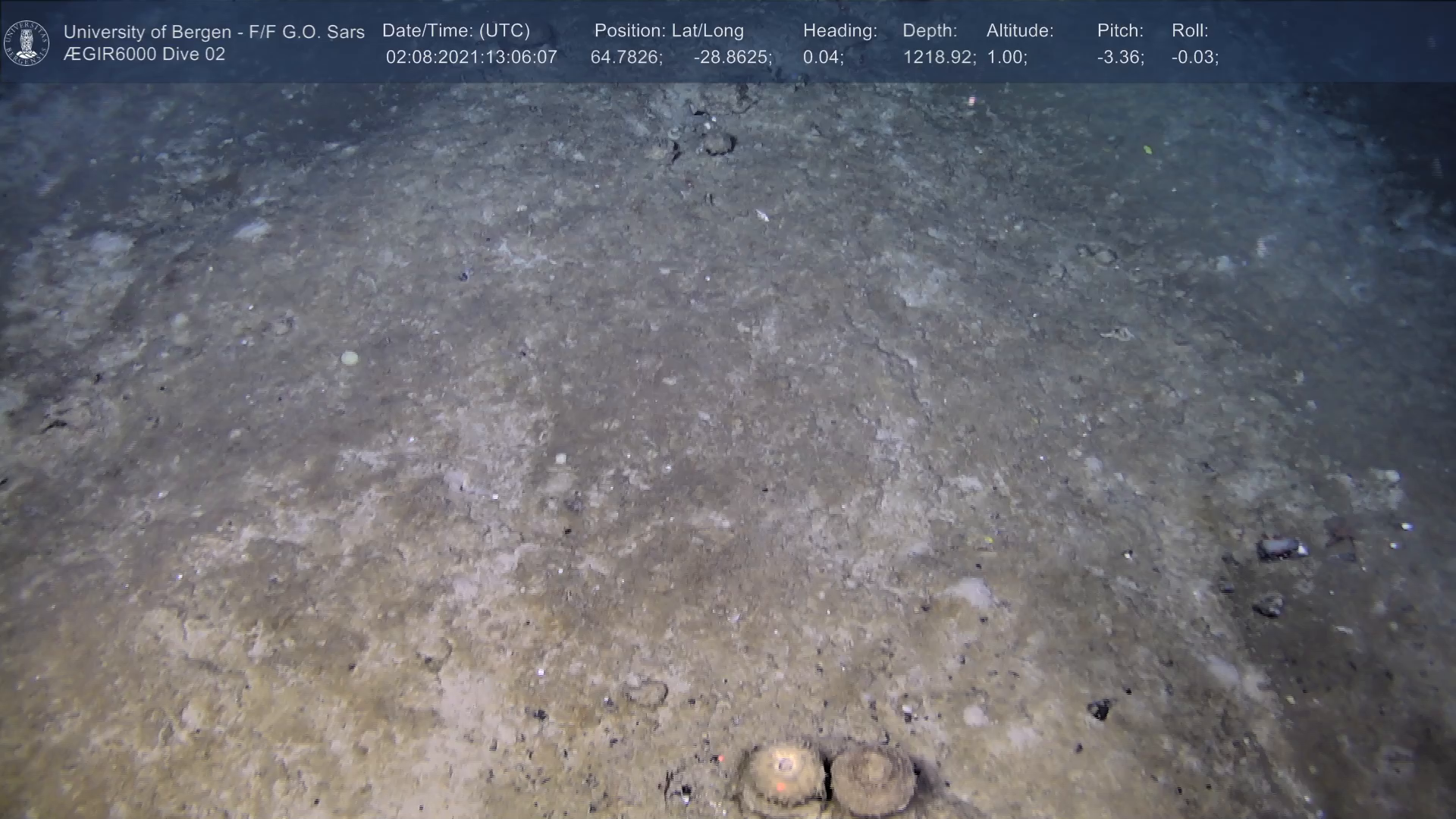The width and height of the screenshot is (1456, 819).
Task: Click the 'University of Bergen - F/F G.O. Sars' text
Action: (214, 32)
